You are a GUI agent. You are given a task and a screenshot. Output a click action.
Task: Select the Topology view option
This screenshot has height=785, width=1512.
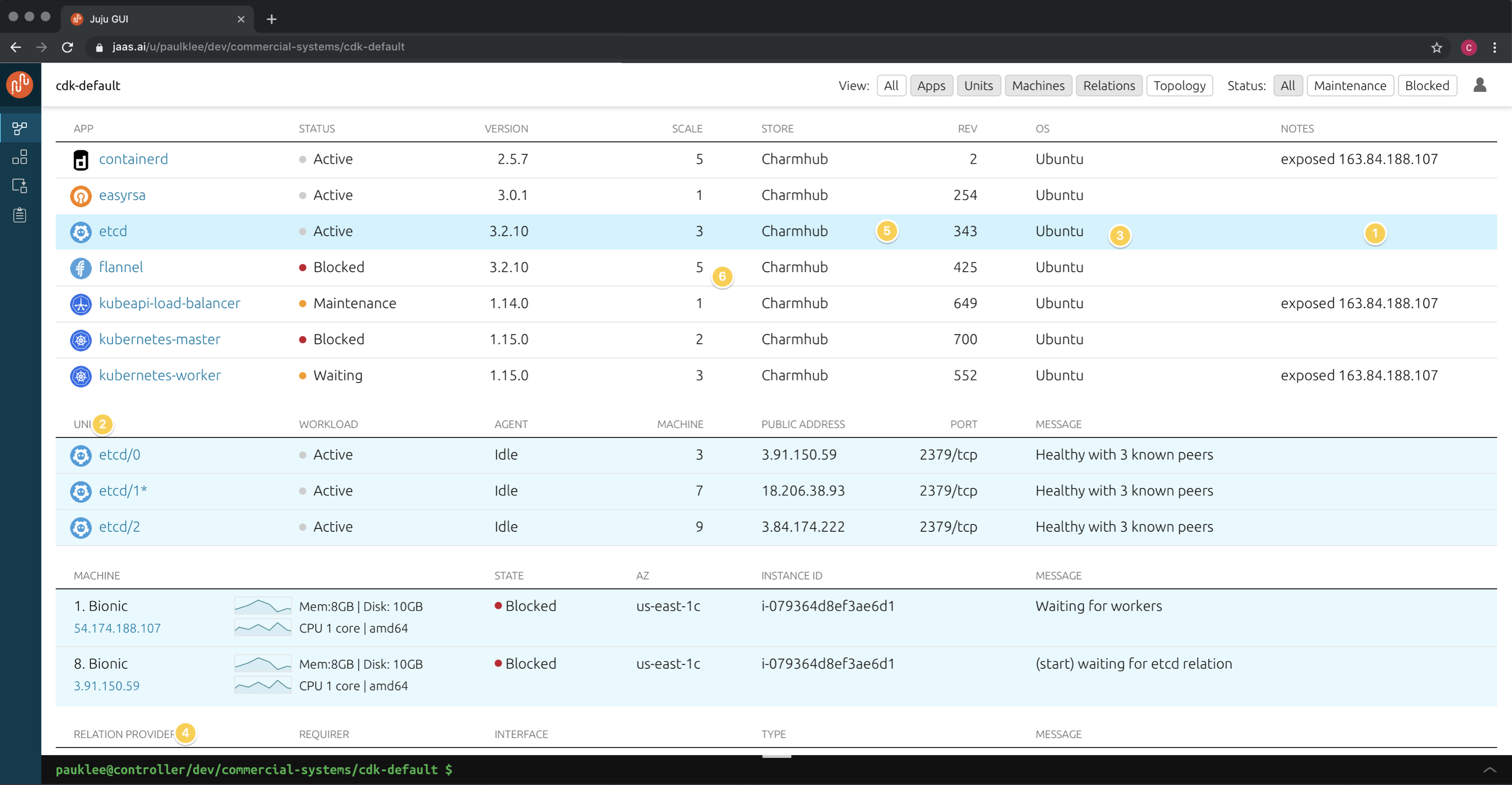1180,85
